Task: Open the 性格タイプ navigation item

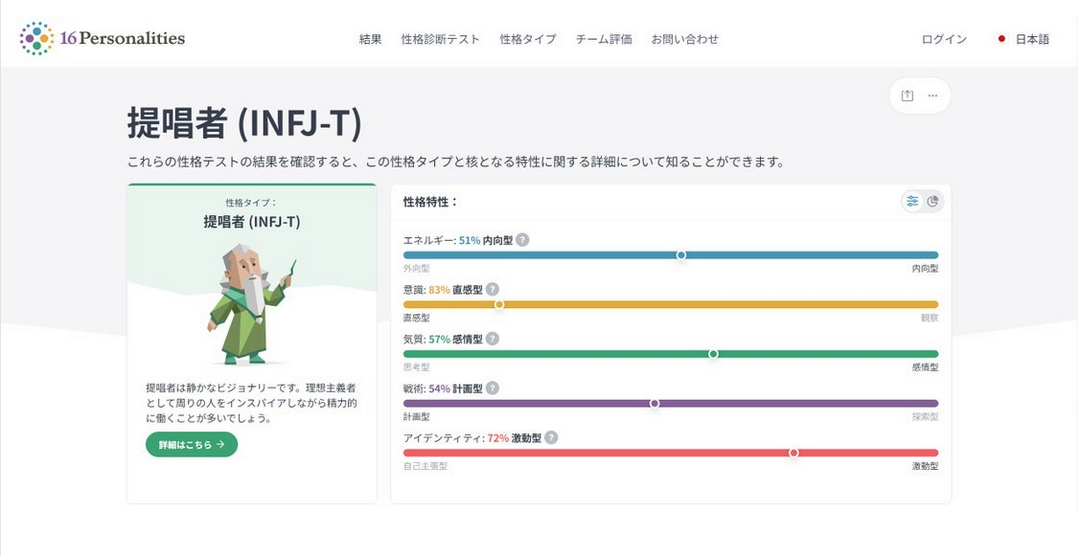Action: coord(528,40)
